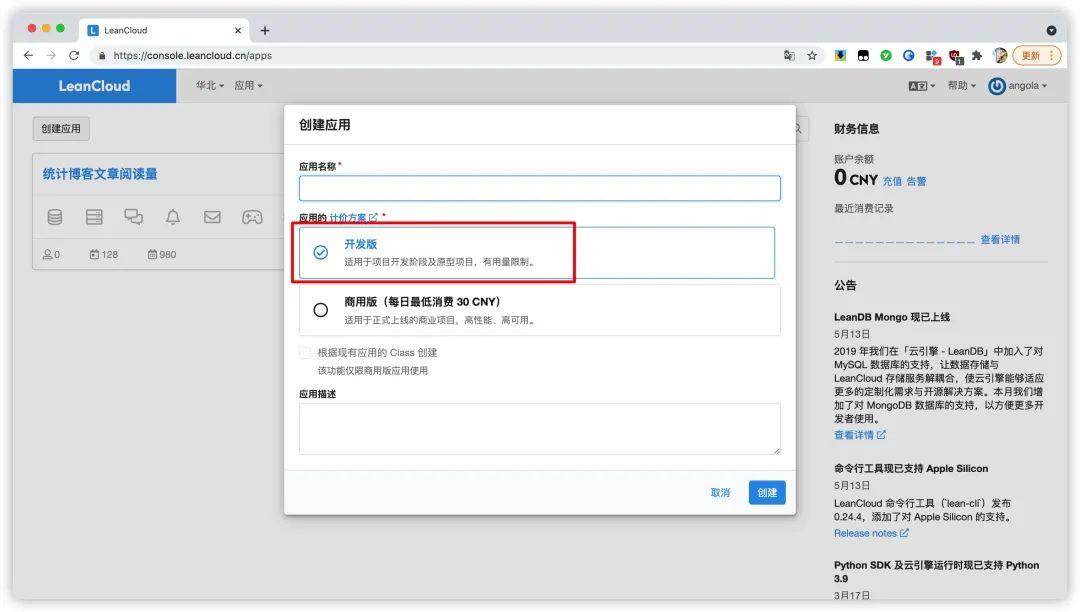This screenshot has width=1080, height=612.
Task: Open the SMS envelope icon
Action: pyautogui.click(x=212, y=218)
